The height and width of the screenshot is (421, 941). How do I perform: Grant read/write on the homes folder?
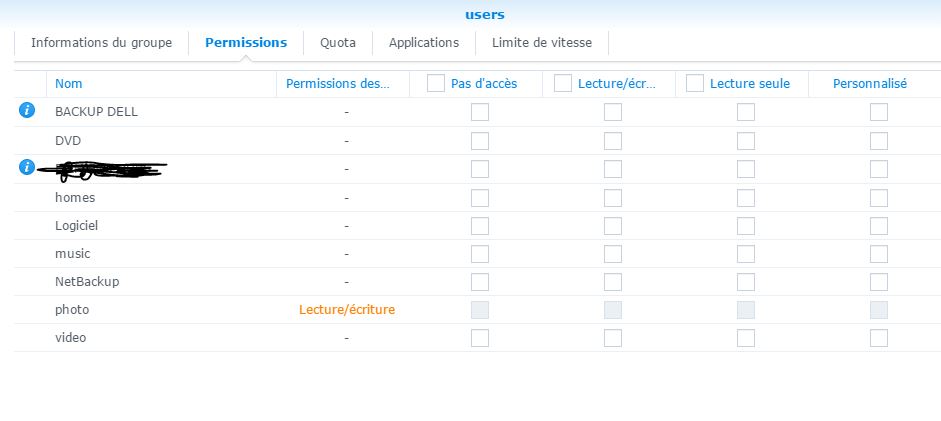[x=613, y=198]
